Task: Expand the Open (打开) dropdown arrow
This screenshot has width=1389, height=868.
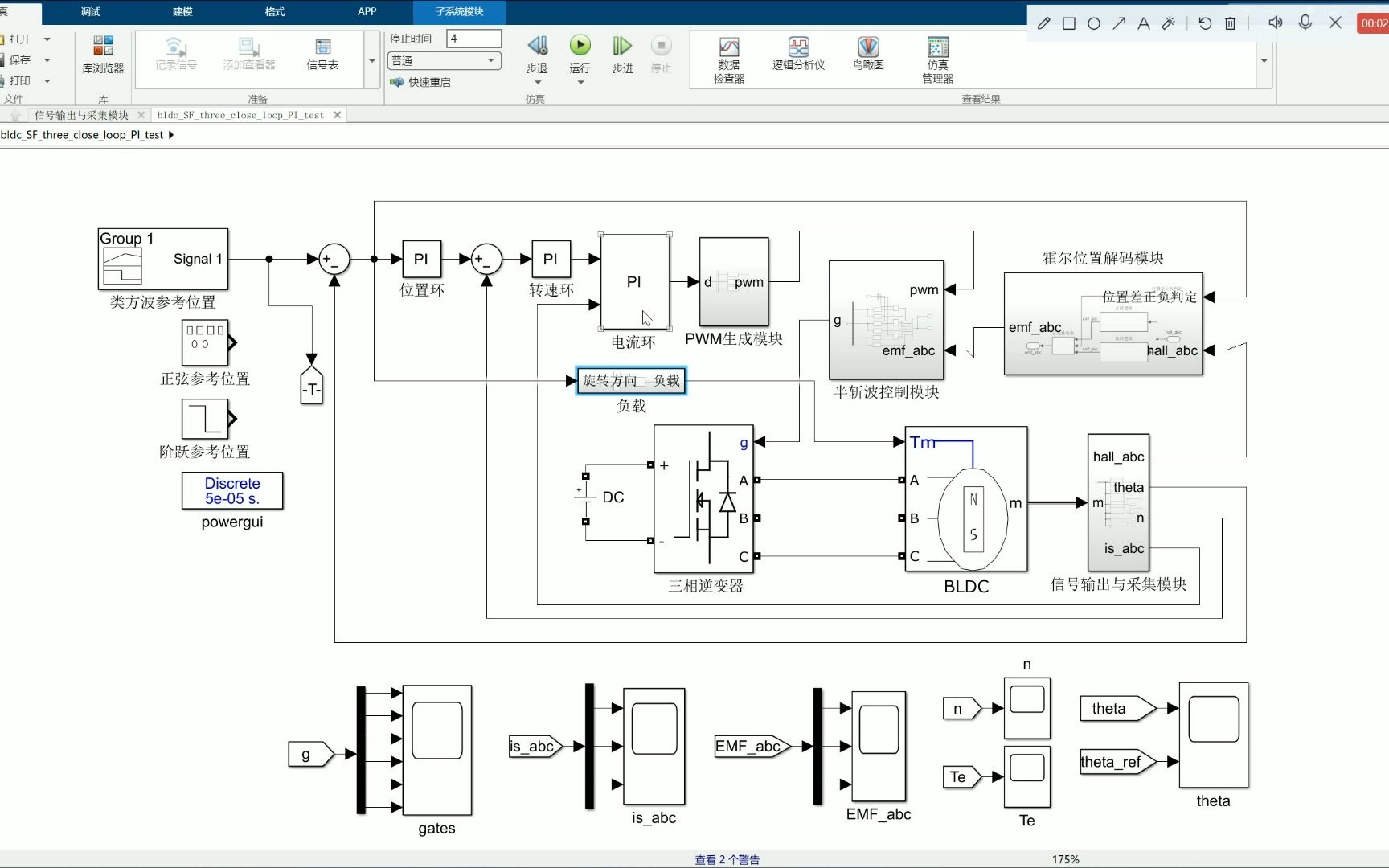Action: click(47, 39)
